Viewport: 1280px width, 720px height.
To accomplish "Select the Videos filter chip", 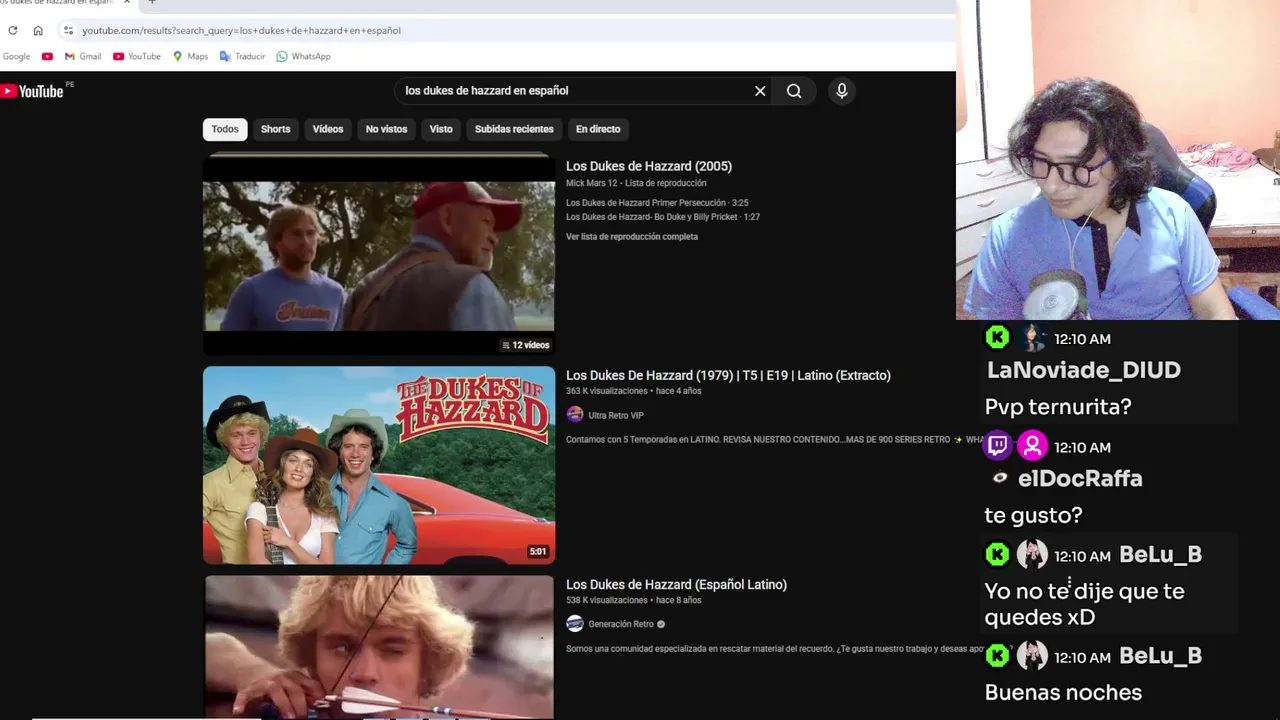I will 328,129.
